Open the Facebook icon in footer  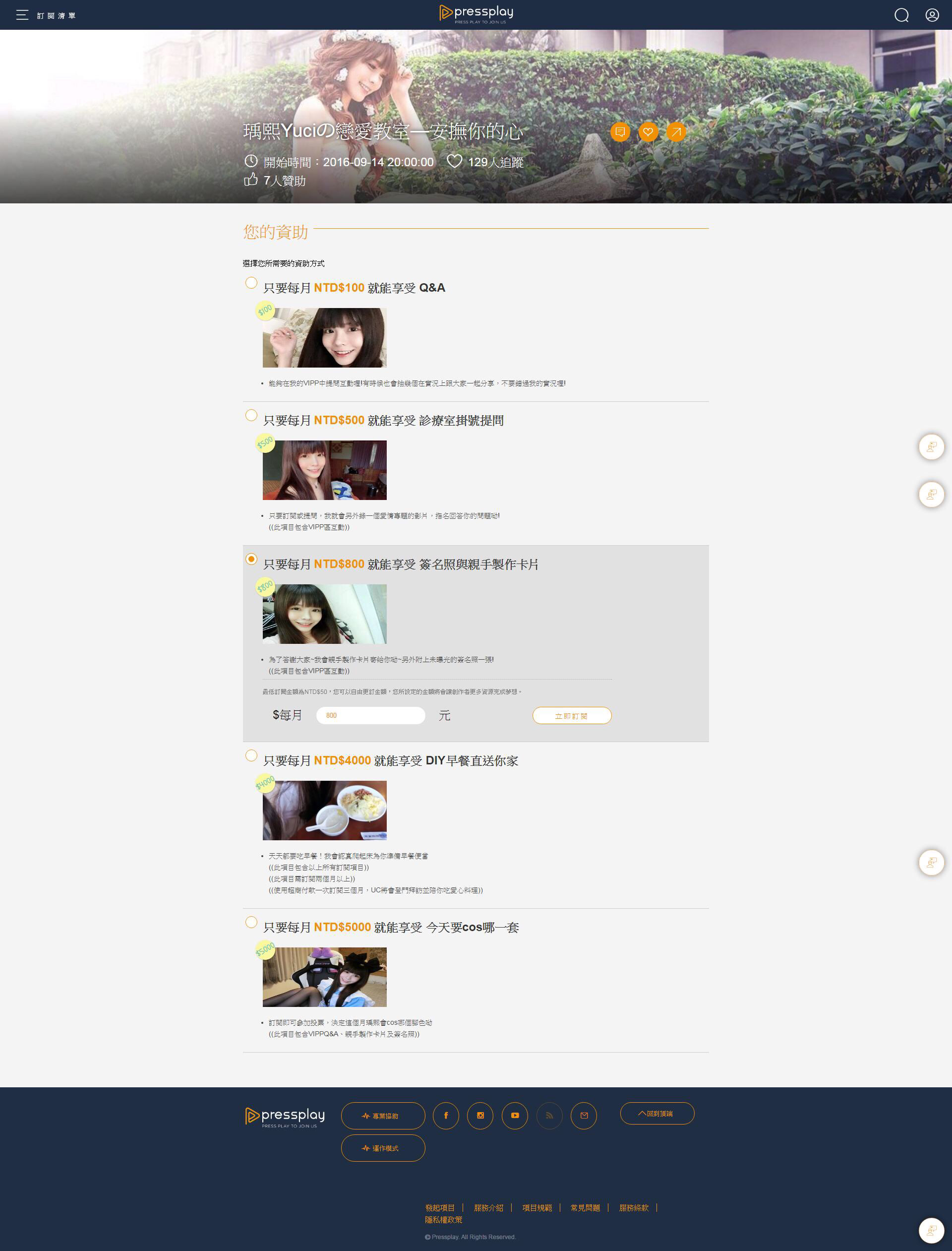click(446, 1115)
